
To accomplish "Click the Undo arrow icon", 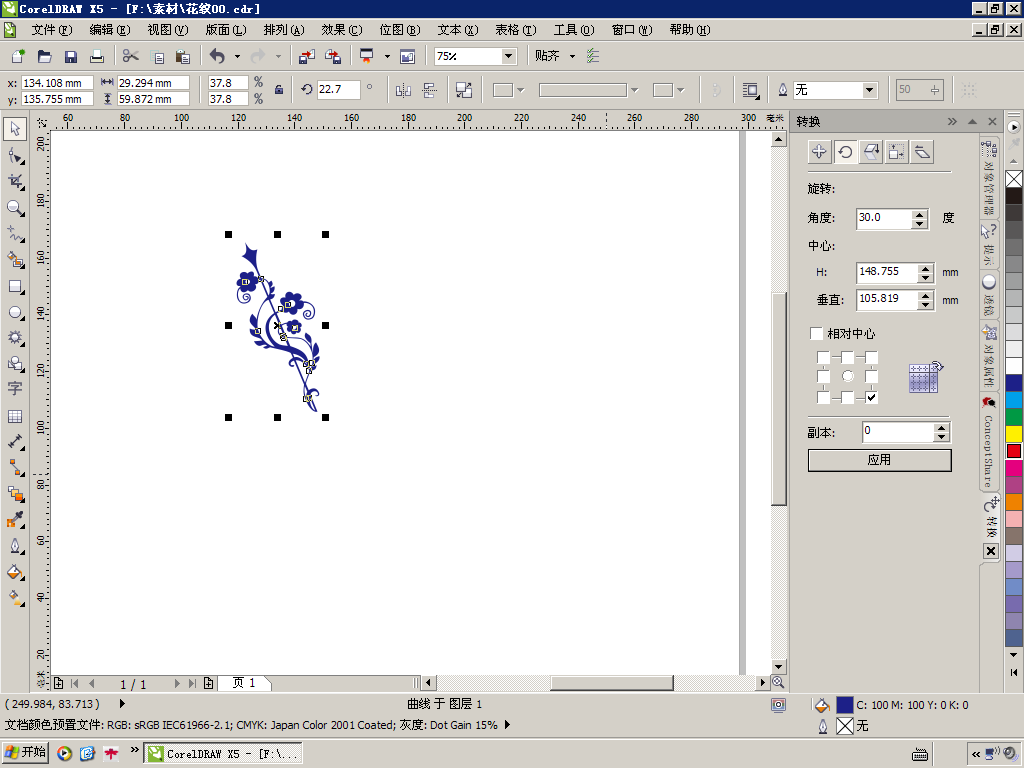I will tap(217, 56).
